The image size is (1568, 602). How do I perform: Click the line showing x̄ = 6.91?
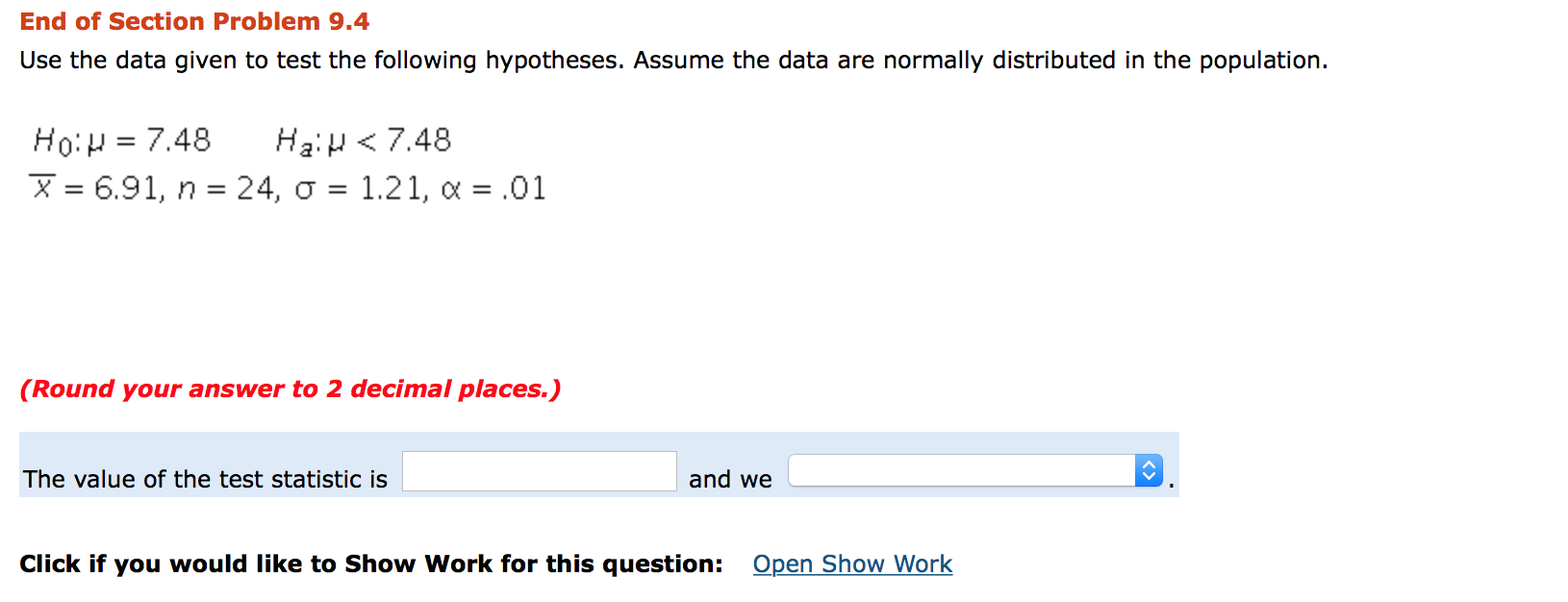click(96, 188)
